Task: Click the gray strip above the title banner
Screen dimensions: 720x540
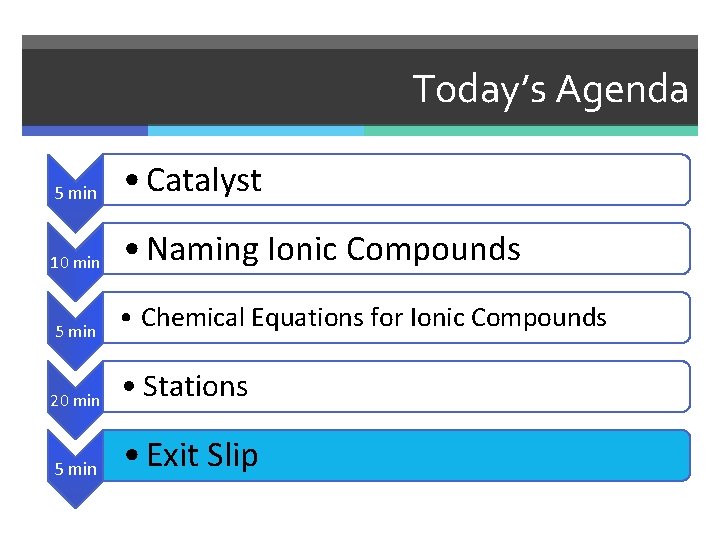Action: point(360,42)
